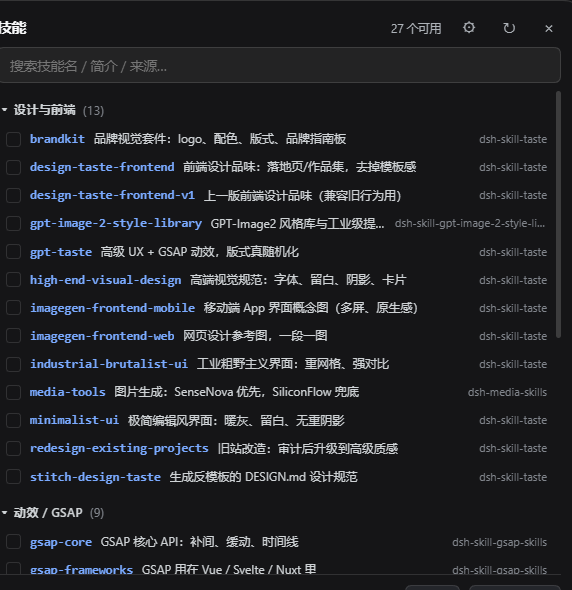Click the scrollbar of the skills list

[558, 214]
